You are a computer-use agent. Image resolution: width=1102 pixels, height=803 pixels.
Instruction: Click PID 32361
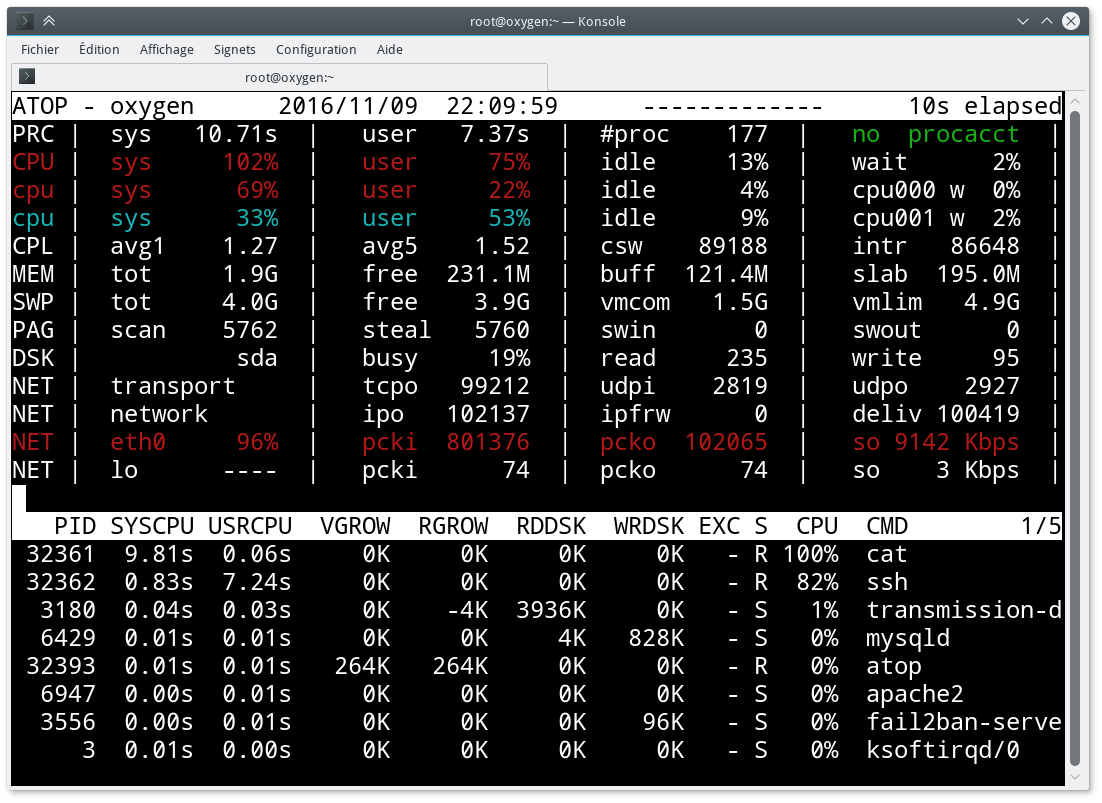pos(60,554)
